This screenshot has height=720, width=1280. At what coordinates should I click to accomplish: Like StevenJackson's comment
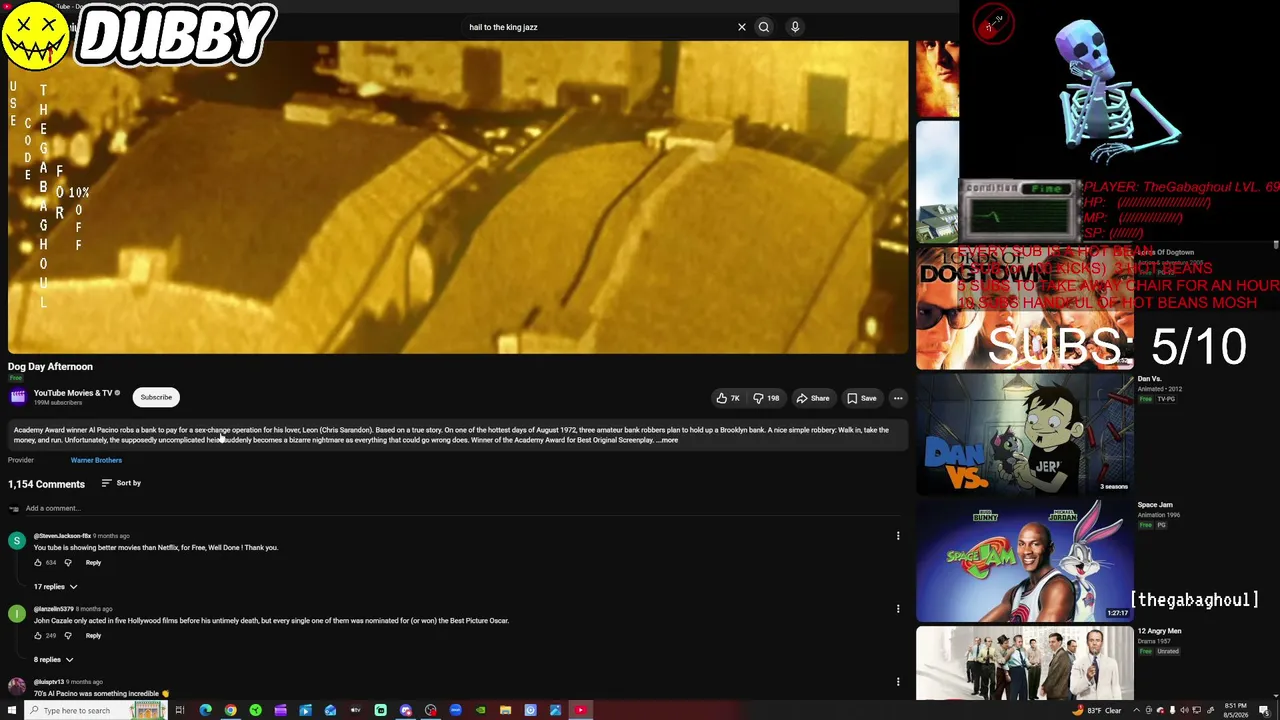(38, 563)
